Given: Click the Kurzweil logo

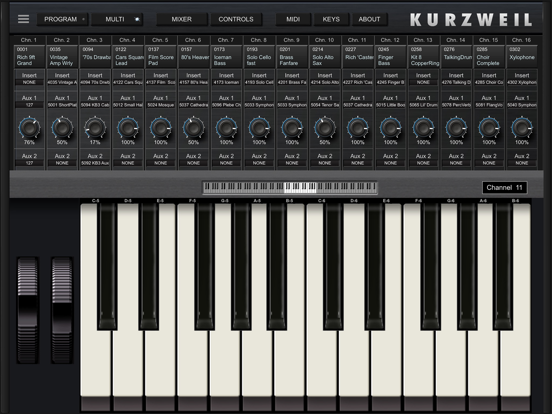Looking at the screenshot, I should coord(471,20).
